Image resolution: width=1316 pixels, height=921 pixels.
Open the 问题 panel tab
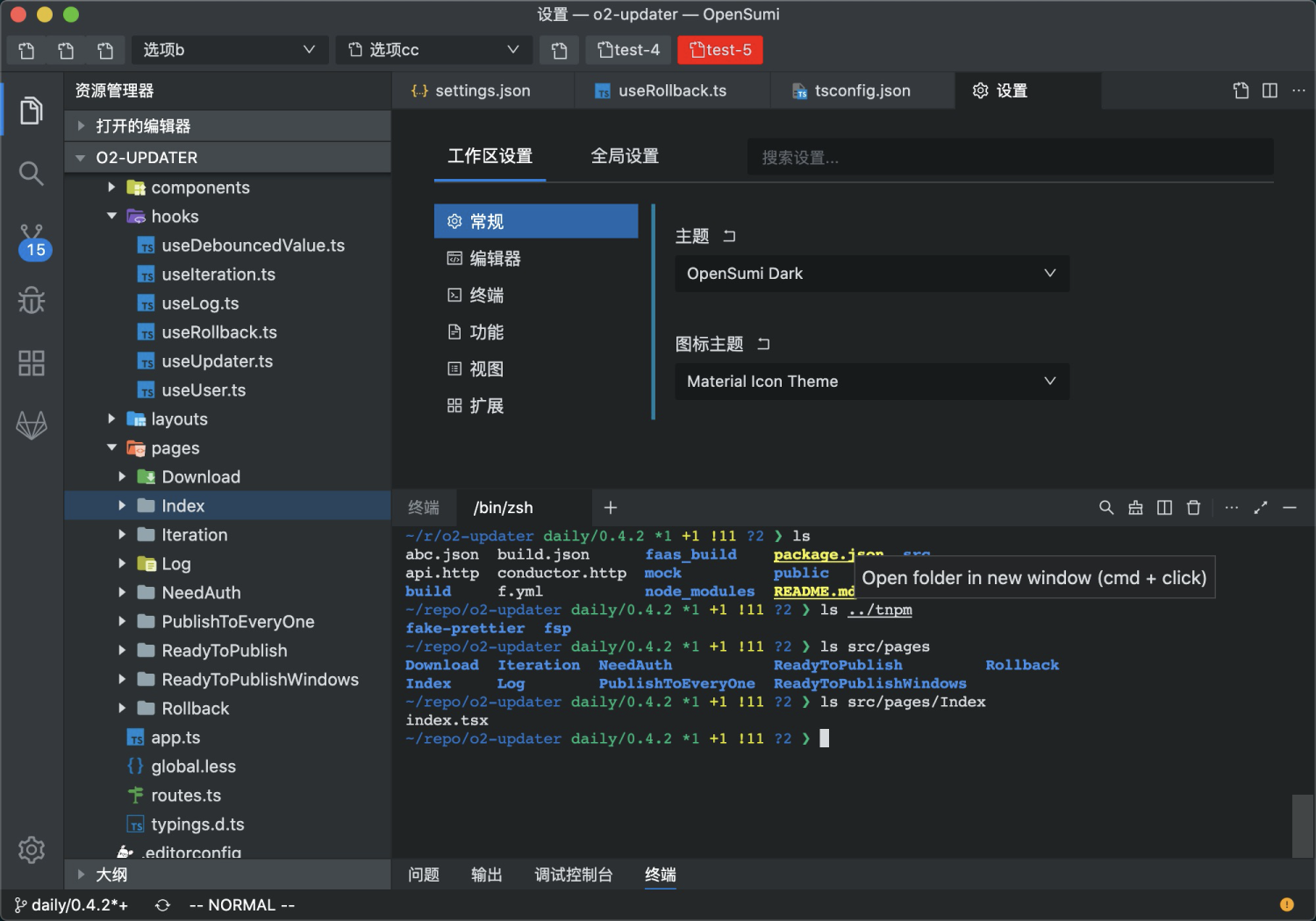pos(424,875)
